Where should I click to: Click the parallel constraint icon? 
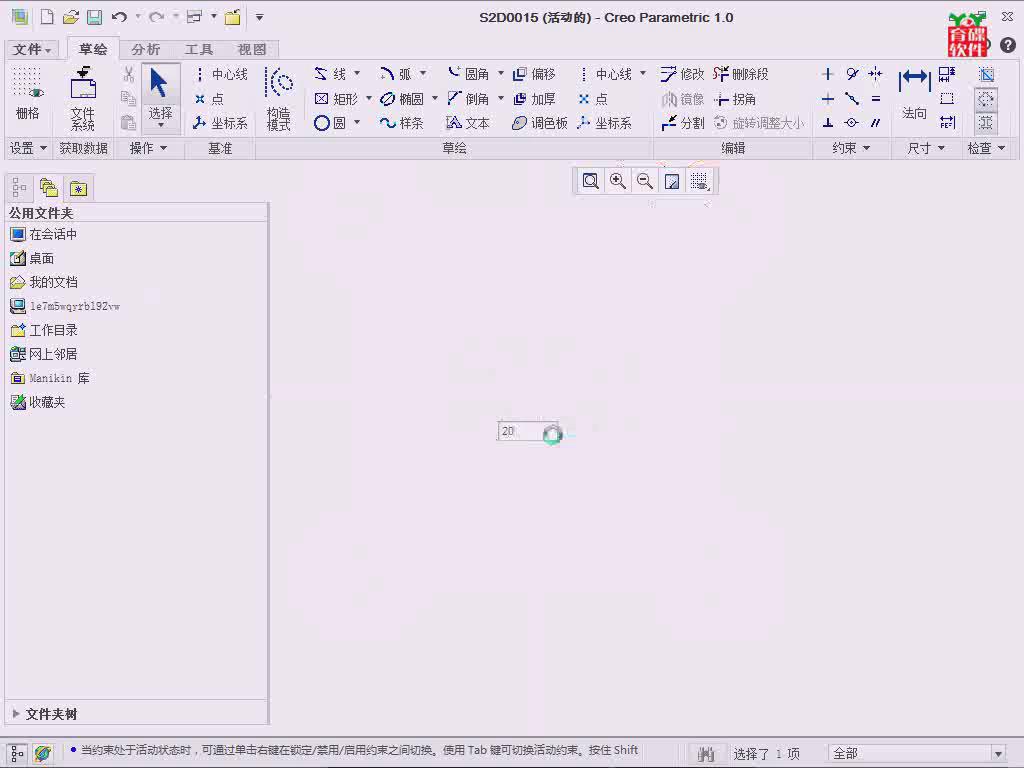pyautogui.click(x=876, y=123)
